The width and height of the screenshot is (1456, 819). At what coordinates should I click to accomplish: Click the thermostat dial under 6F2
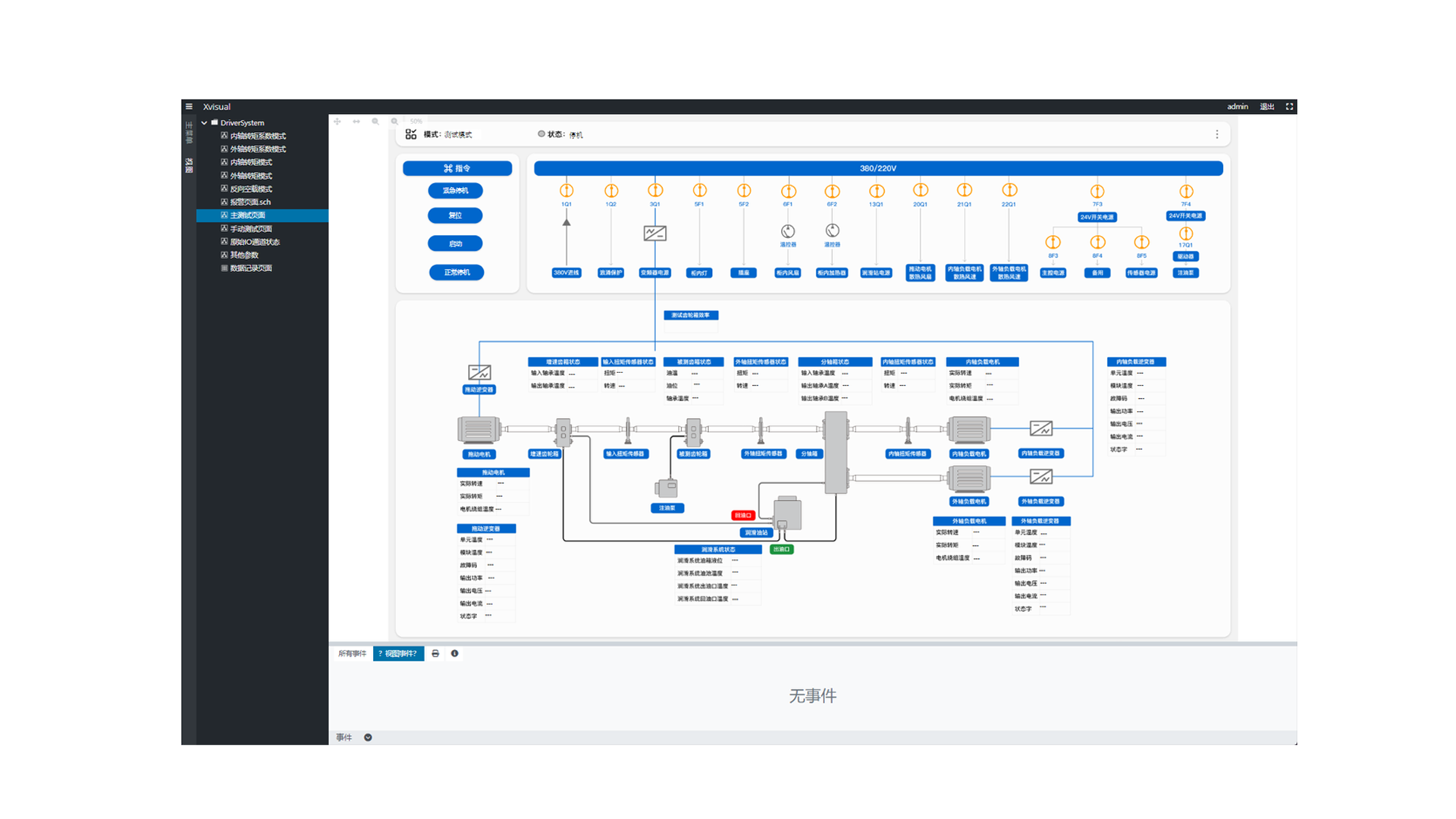click(x=833, y=231)
